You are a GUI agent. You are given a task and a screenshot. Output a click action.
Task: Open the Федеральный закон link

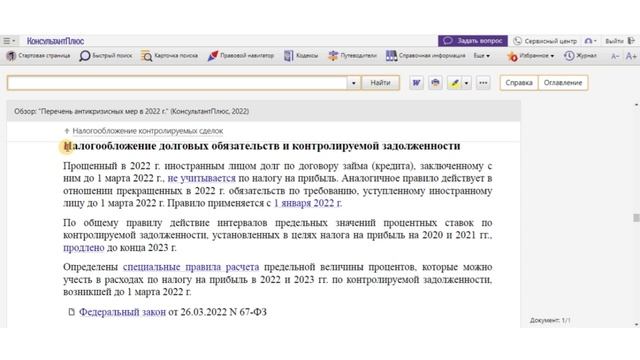click(122, 312)
